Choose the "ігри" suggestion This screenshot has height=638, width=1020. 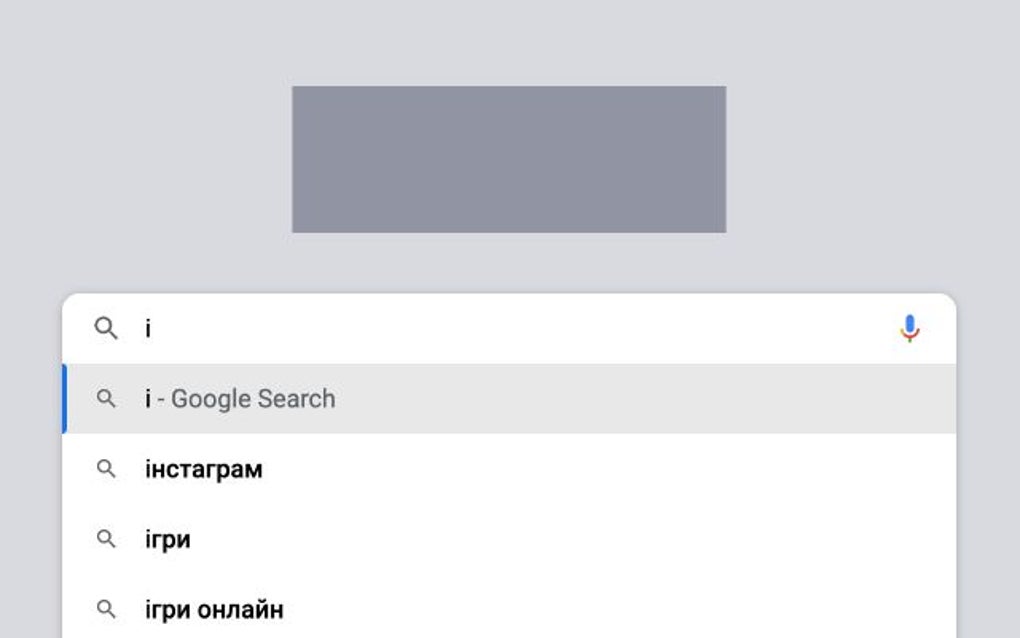(165, 538)
